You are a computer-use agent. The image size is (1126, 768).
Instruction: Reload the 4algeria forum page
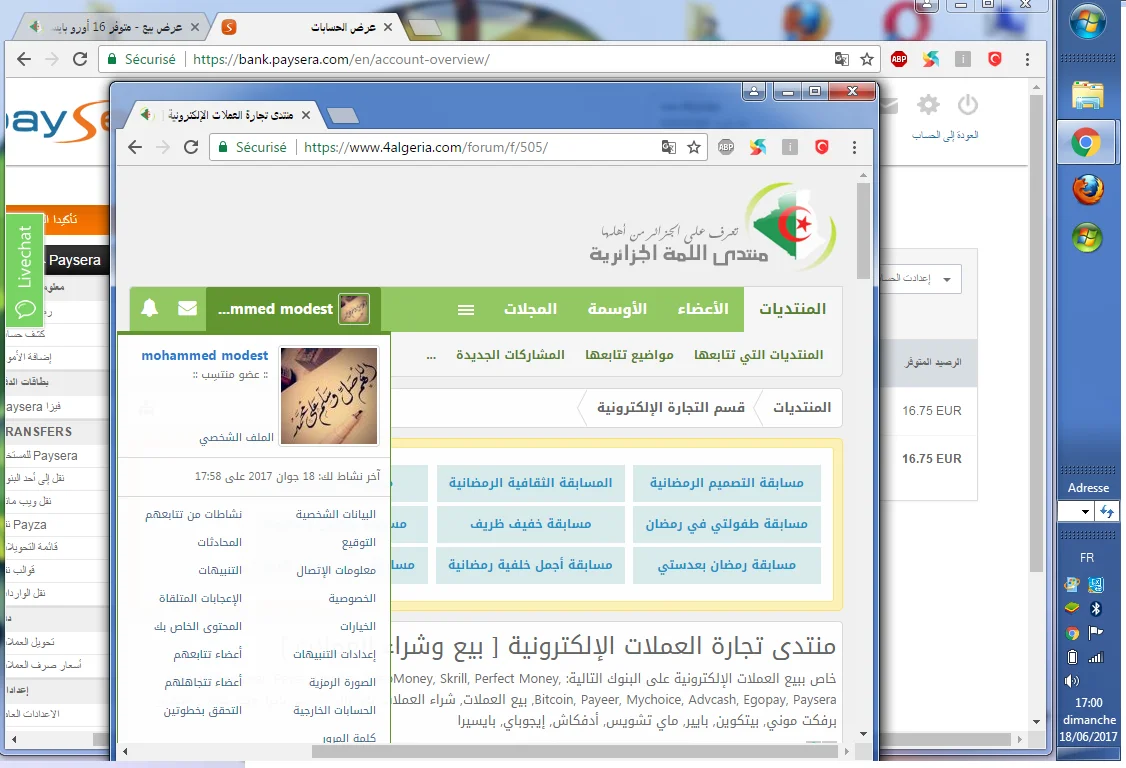(191, 147)
